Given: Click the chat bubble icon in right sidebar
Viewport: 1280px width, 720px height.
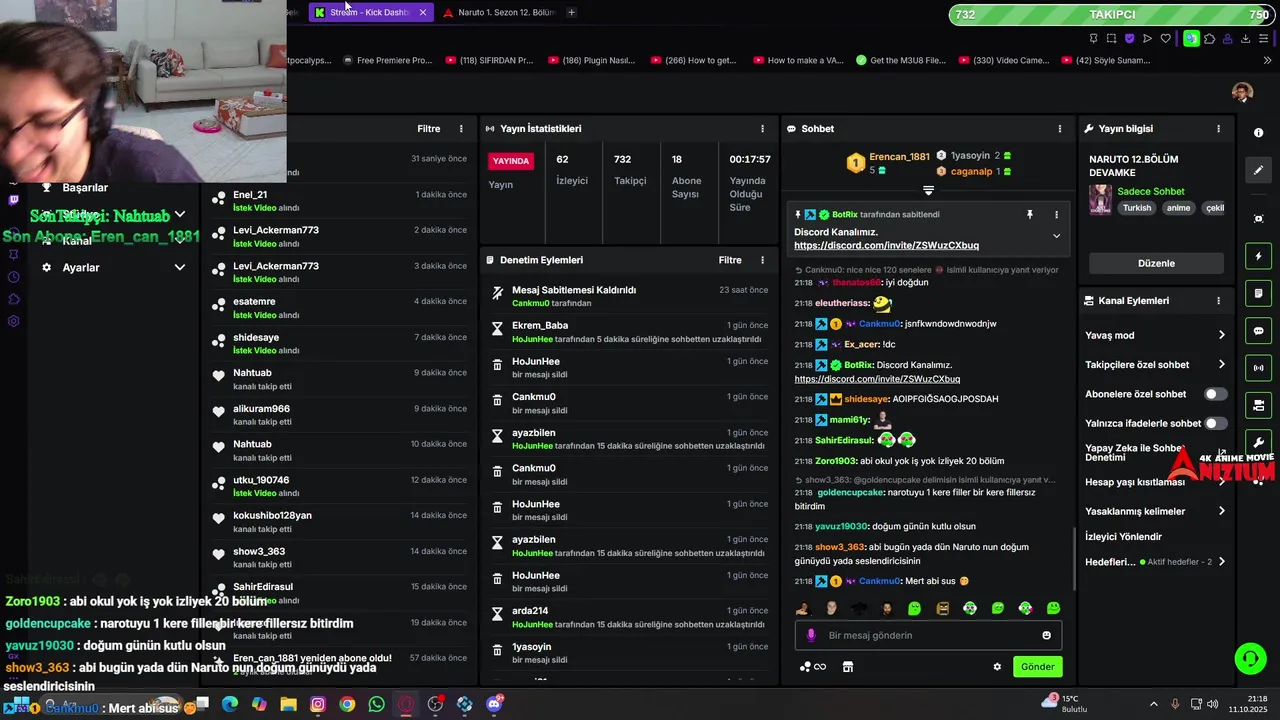Looking at the screenshot, I should [x=1258, y=331].
